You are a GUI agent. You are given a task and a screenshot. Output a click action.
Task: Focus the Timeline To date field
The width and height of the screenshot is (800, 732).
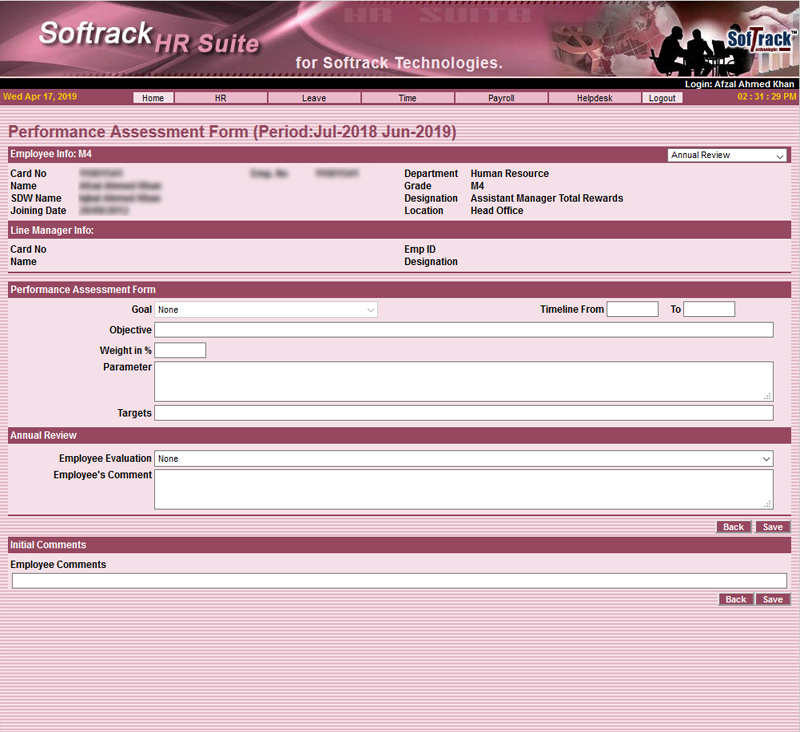tap(709, 310)
